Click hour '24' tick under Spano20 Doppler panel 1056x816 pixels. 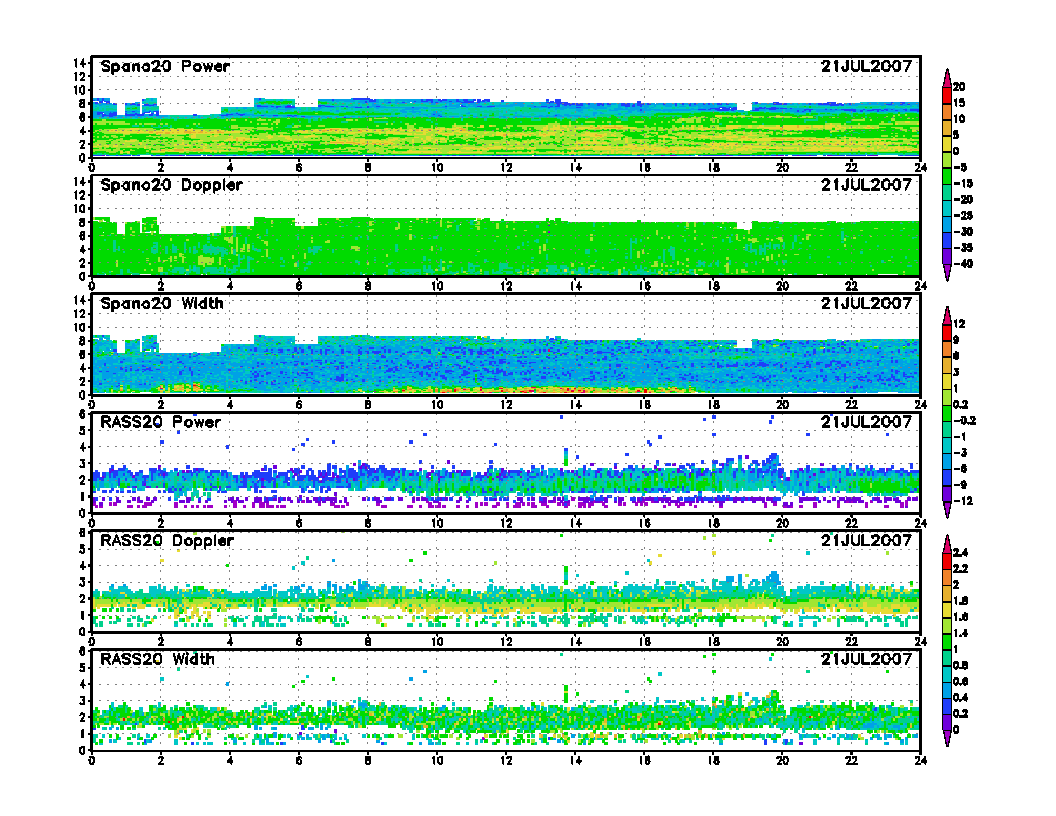point(921,286)
